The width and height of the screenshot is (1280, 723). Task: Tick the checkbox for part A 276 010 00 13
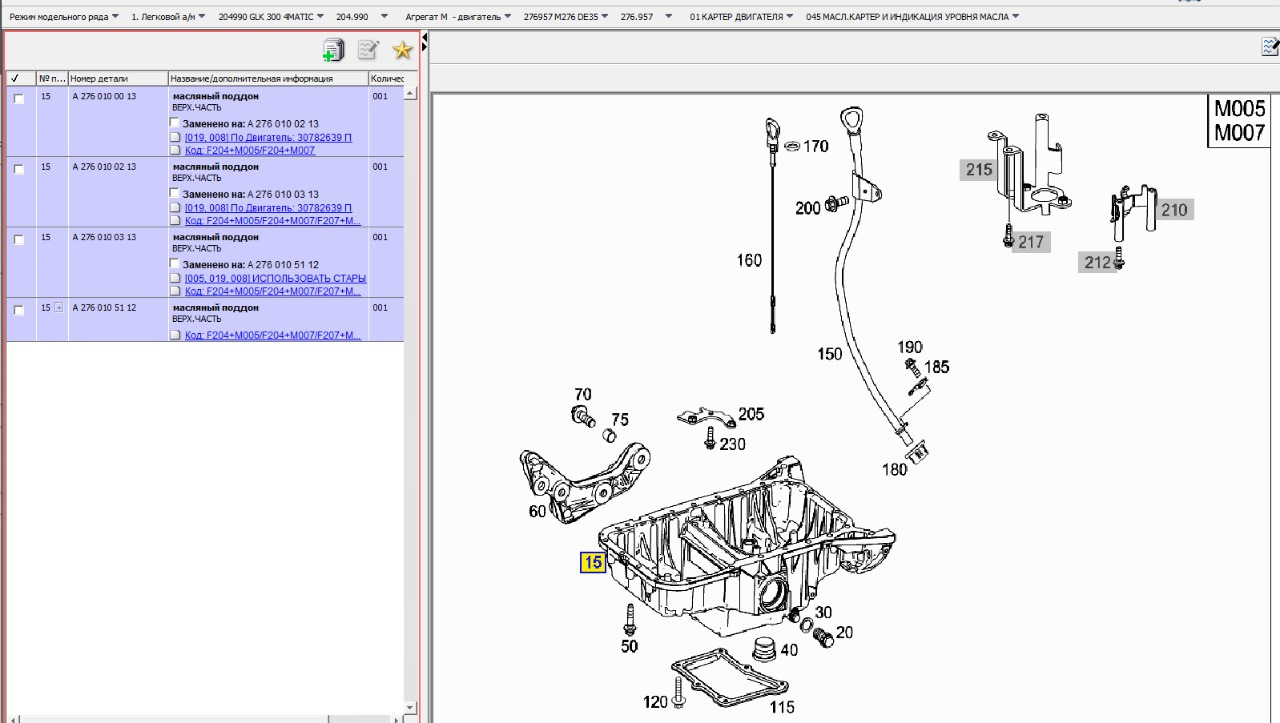pyautogui.click(x=19, y=99)
